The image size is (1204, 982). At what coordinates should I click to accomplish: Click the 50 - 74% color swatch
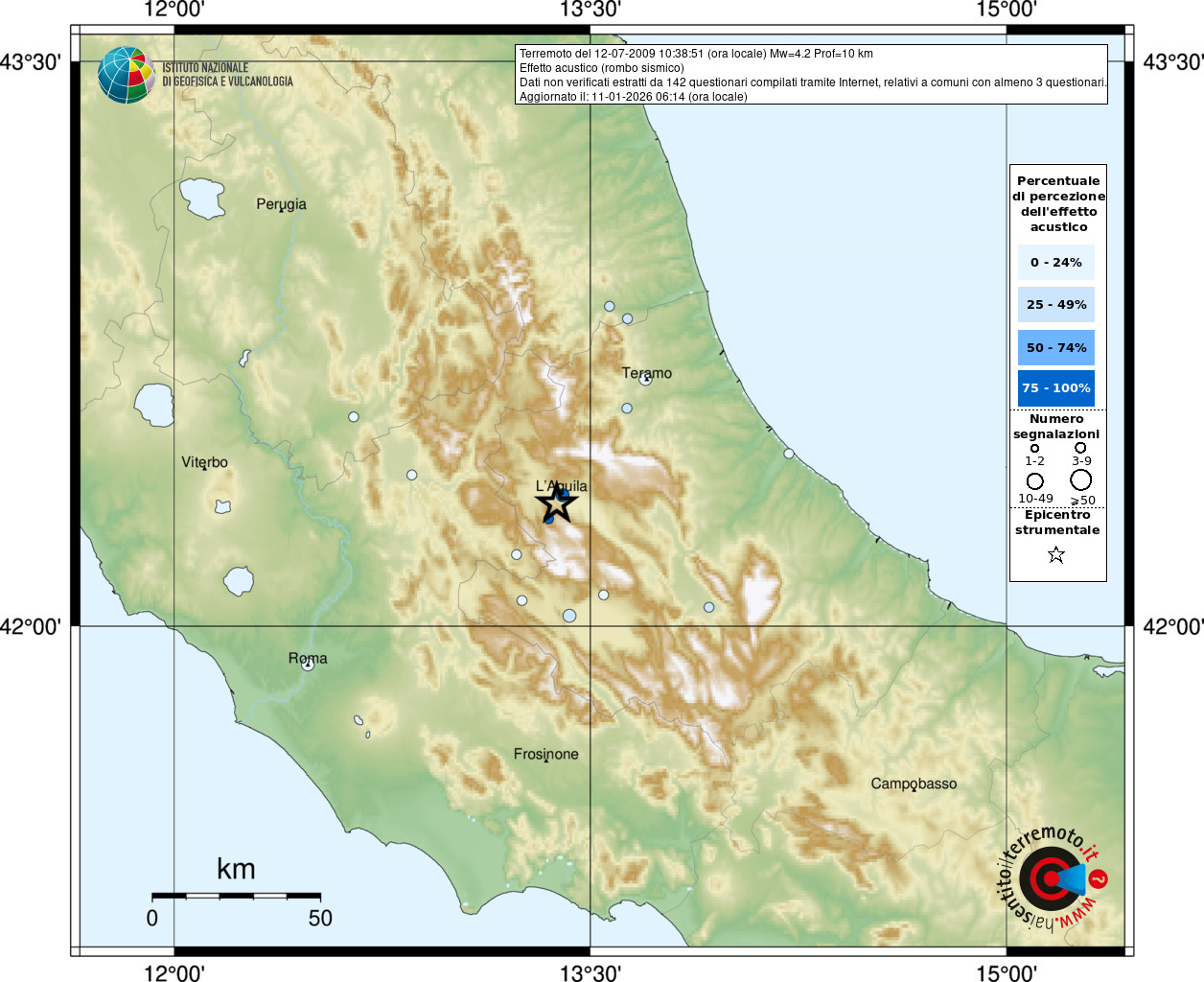pos(1056,347)
